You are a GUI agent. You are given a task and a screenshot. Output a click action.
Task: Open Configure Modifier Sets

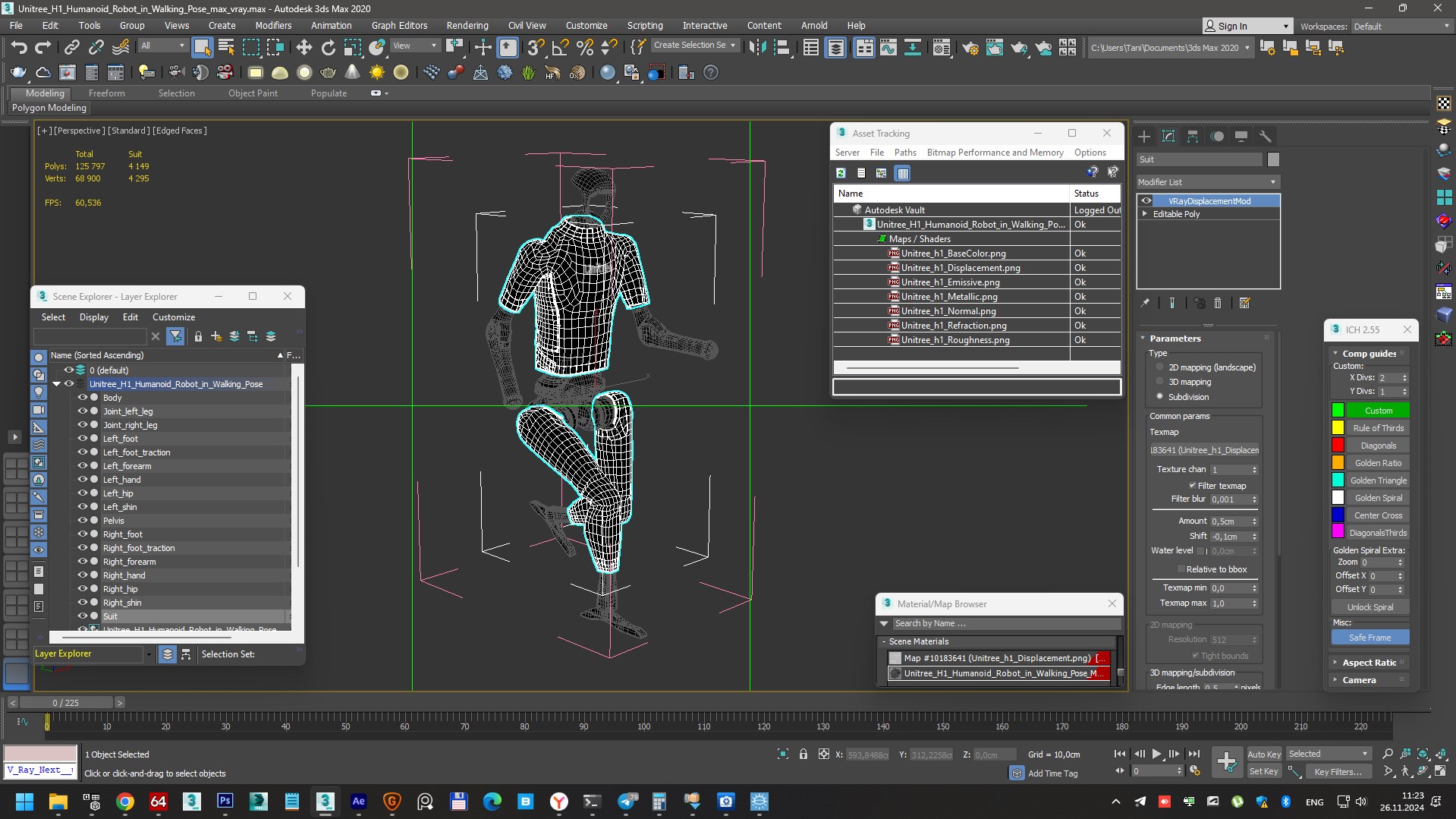click(x=1244, y=303)
